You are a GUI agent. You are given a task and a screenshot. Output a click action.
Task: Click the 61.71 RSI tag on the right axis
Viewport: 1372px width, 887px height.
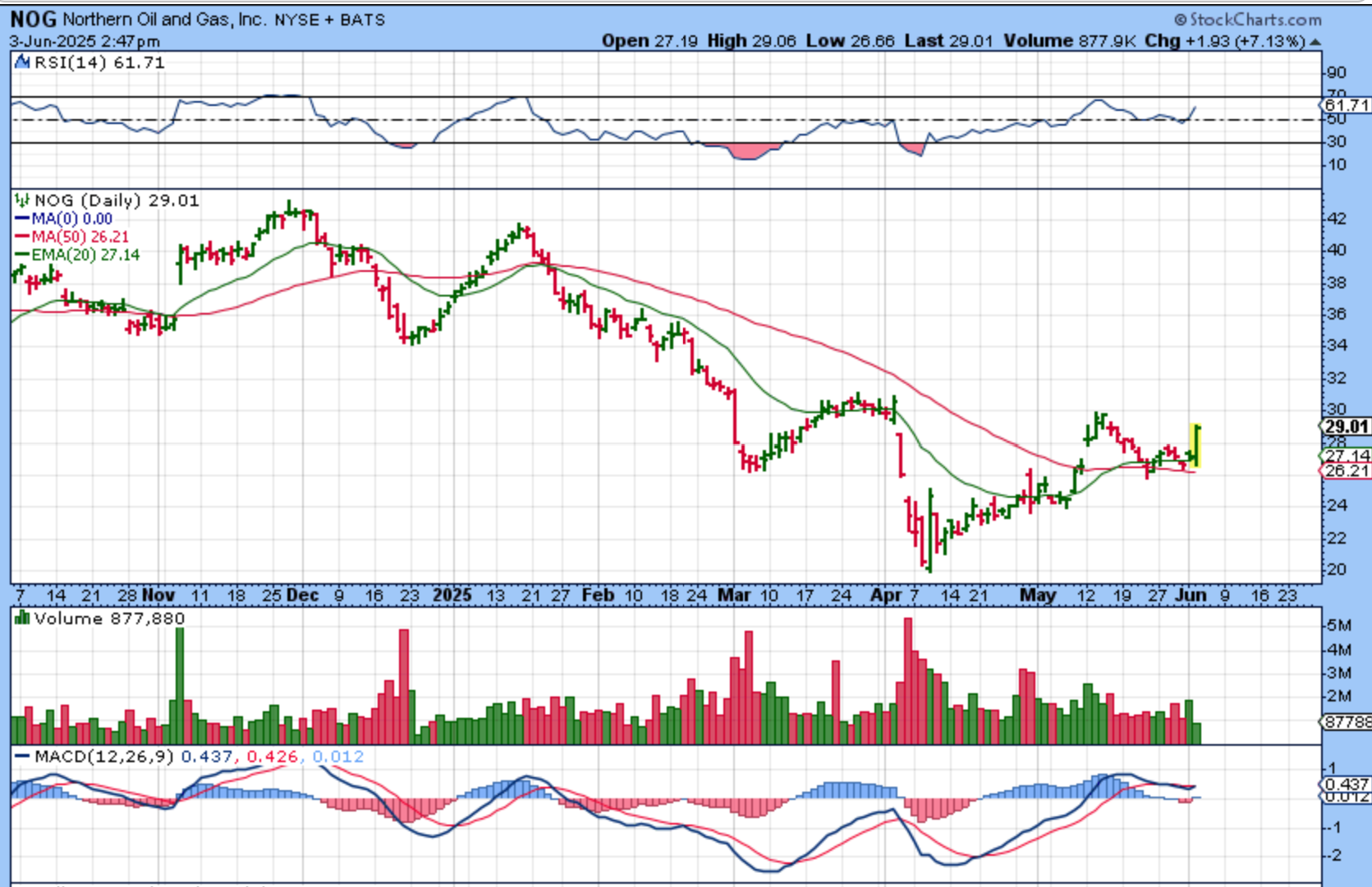[1347, 105]
